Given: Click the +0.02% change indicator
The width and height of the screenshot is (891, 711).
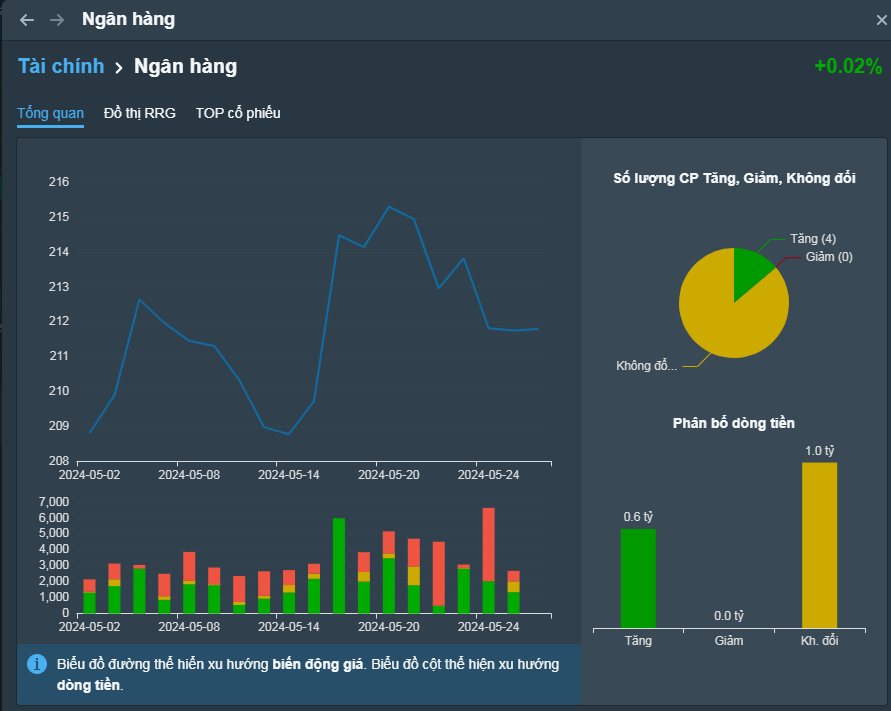Looking at the screenshot, I should (847, 67).
